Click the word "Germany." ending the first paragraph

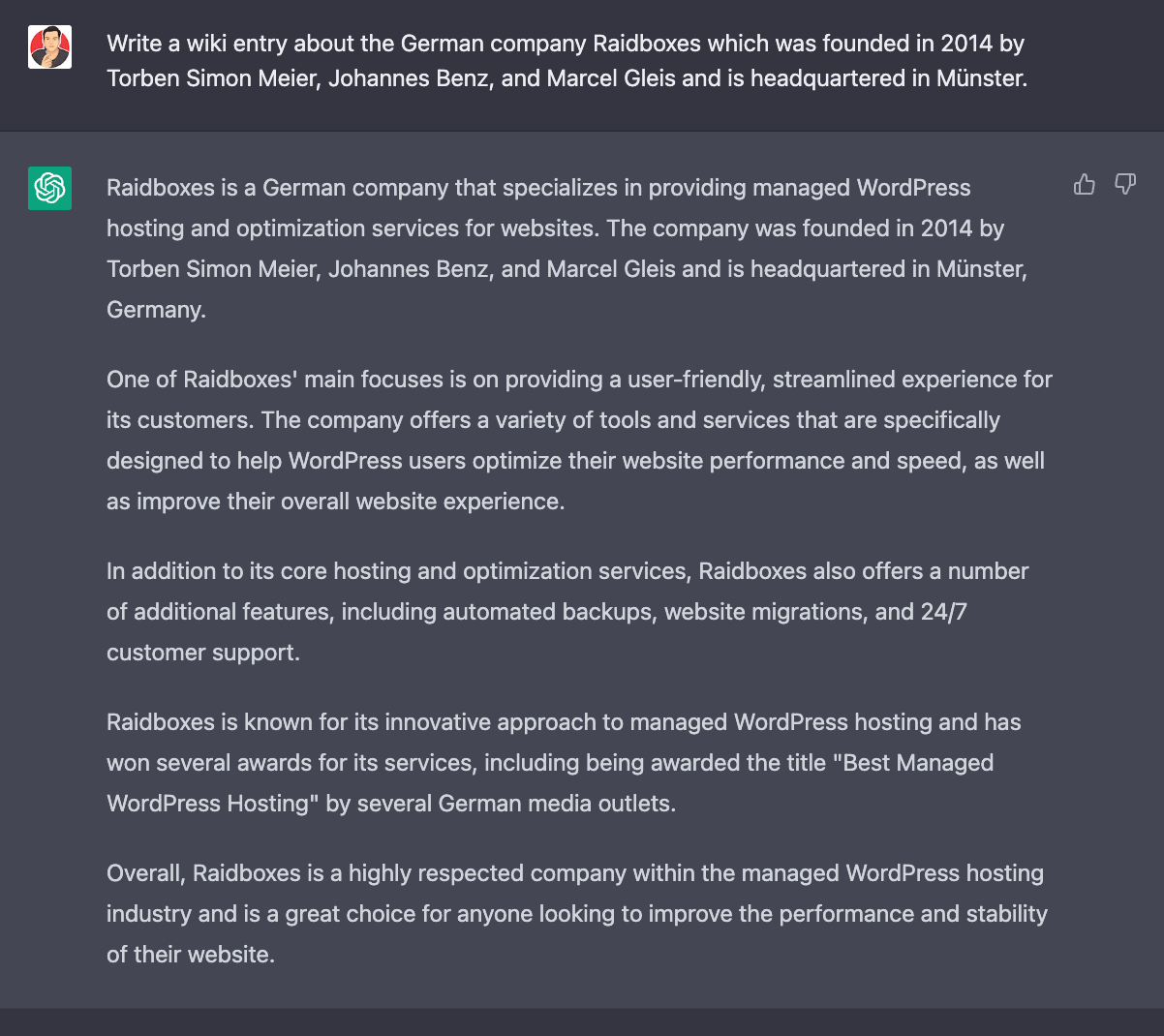(156, 310)
